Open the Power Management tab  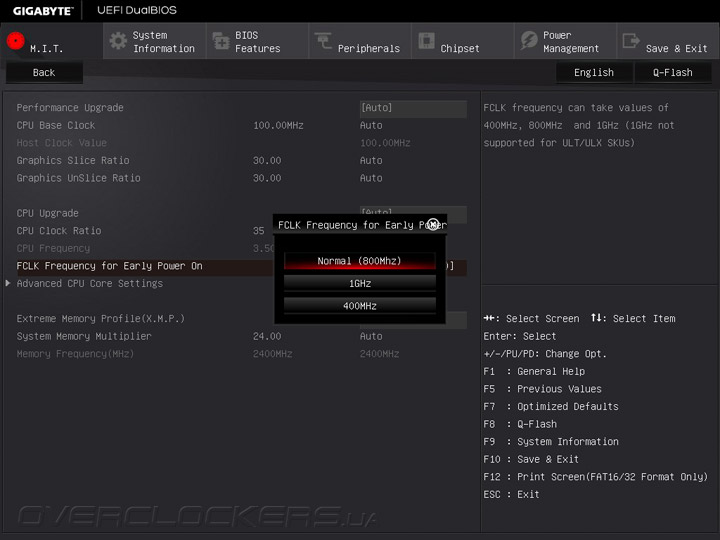coord(565,41)
